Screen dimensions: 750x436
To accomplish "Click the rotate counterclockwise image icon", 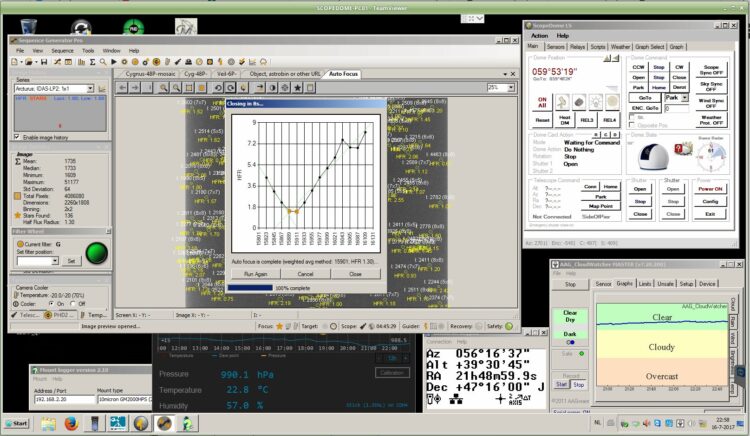I will 218,87.
